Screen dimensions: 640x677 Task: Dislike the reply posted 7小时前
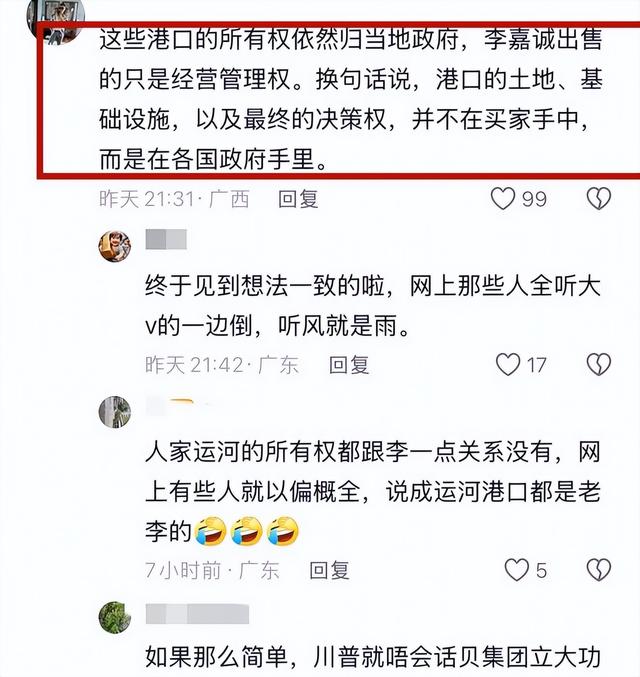pyautogui.click(x=599, y=570)
